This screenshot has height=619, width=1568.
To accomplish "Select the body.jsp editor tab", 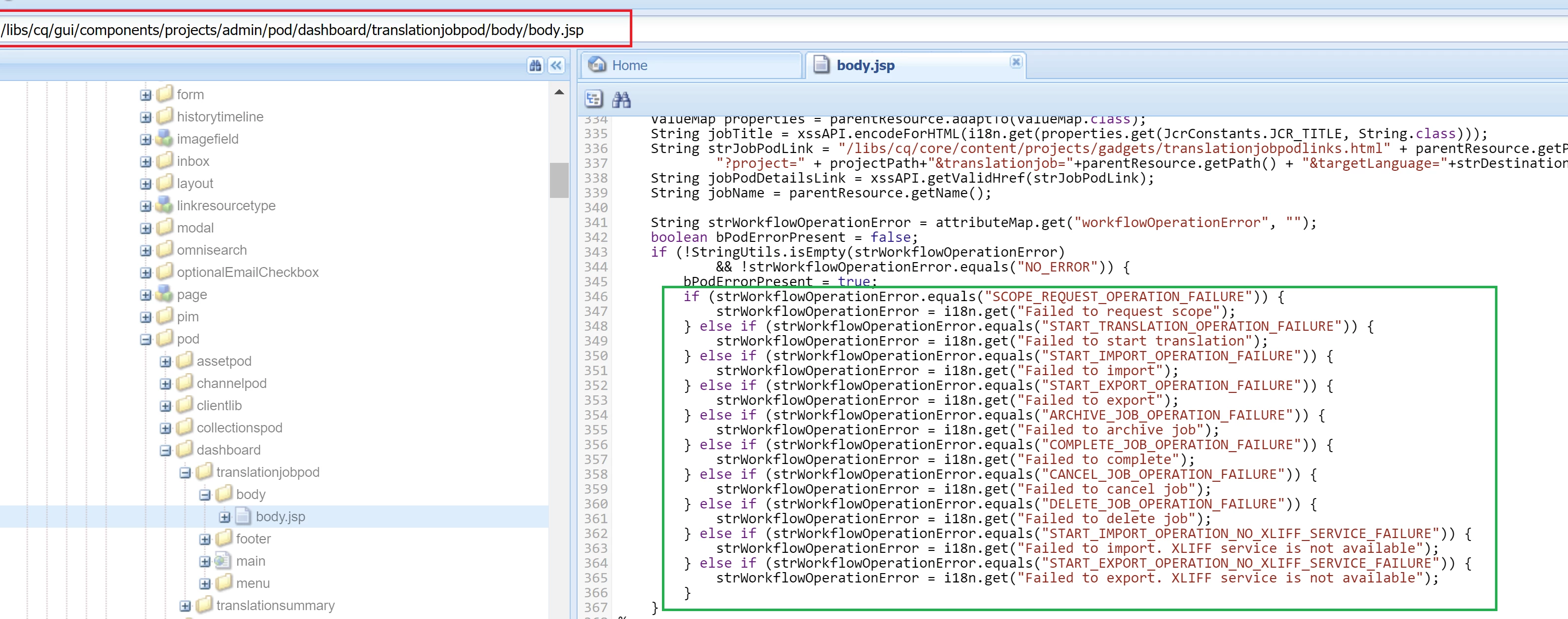I will (x=865, y=65).
